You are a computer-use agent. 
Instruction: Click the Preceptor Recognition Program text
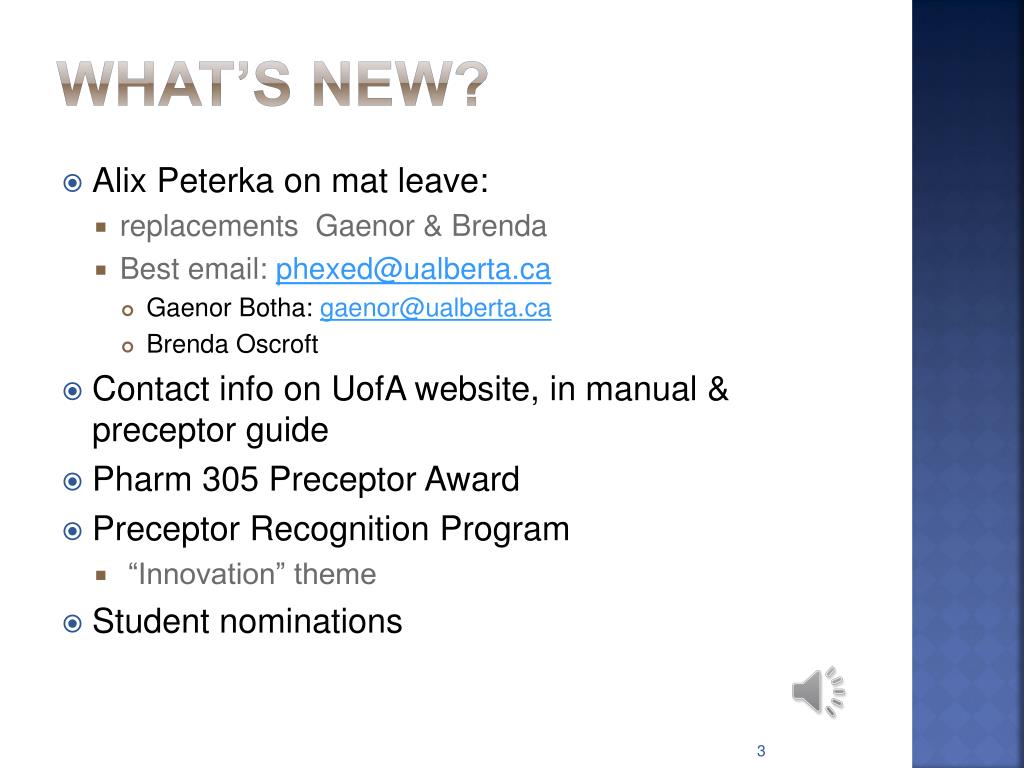[x=330, y=529]
